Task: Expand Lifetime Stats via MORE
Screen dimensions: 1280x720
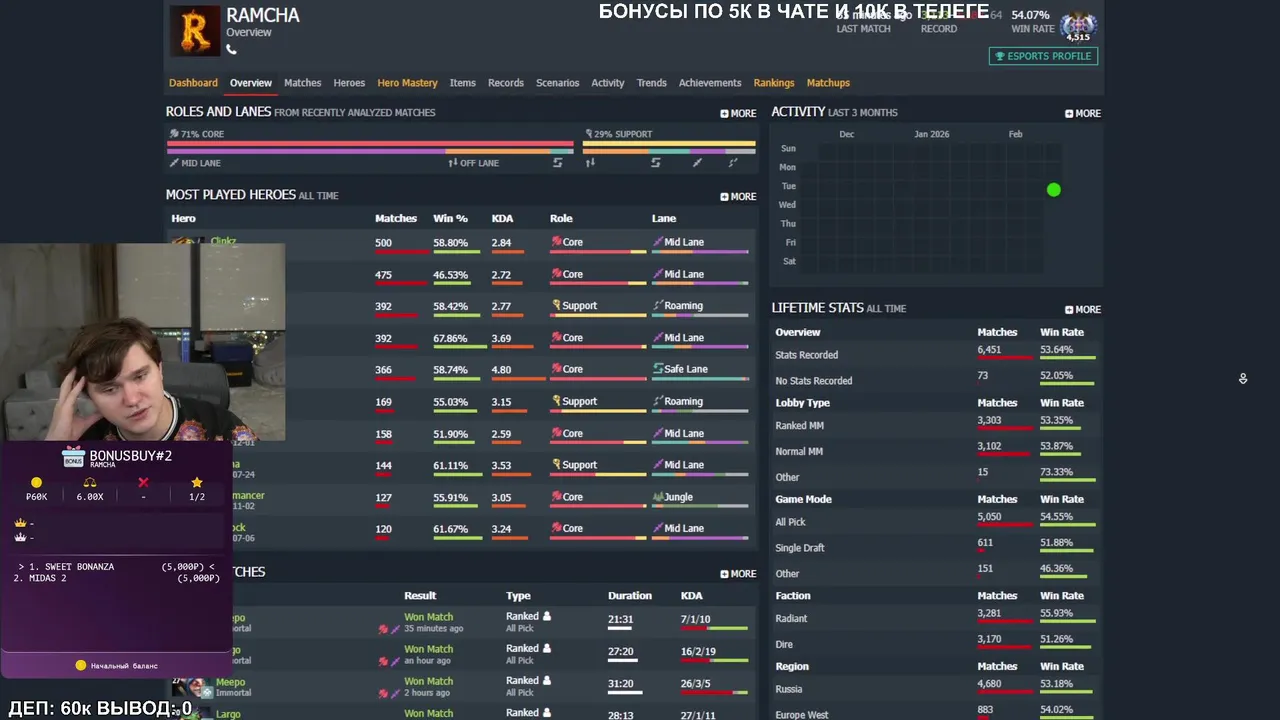Action: pos(1083,310)
